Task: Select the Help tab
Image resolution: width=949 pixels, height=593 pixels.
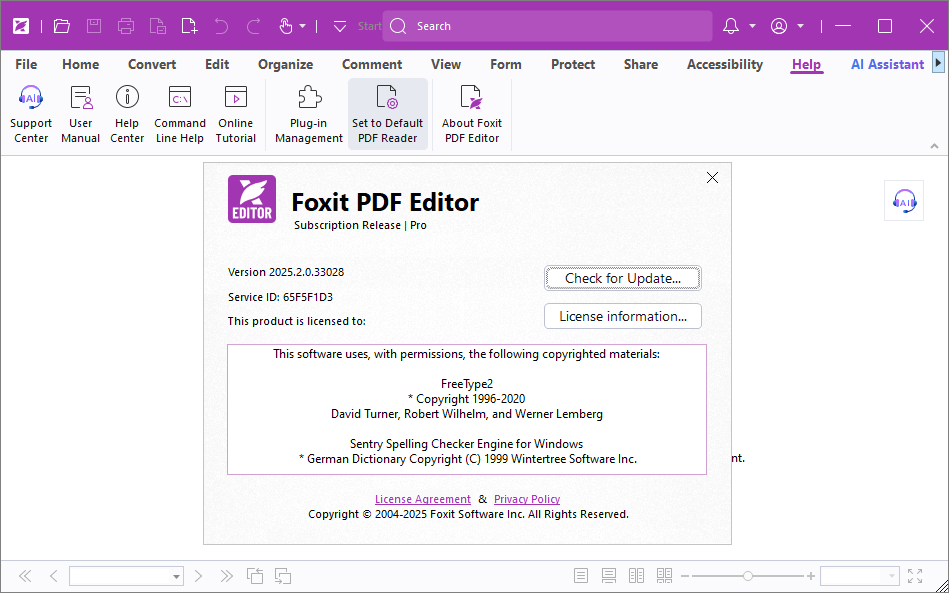Action: (x=806, y=64)
